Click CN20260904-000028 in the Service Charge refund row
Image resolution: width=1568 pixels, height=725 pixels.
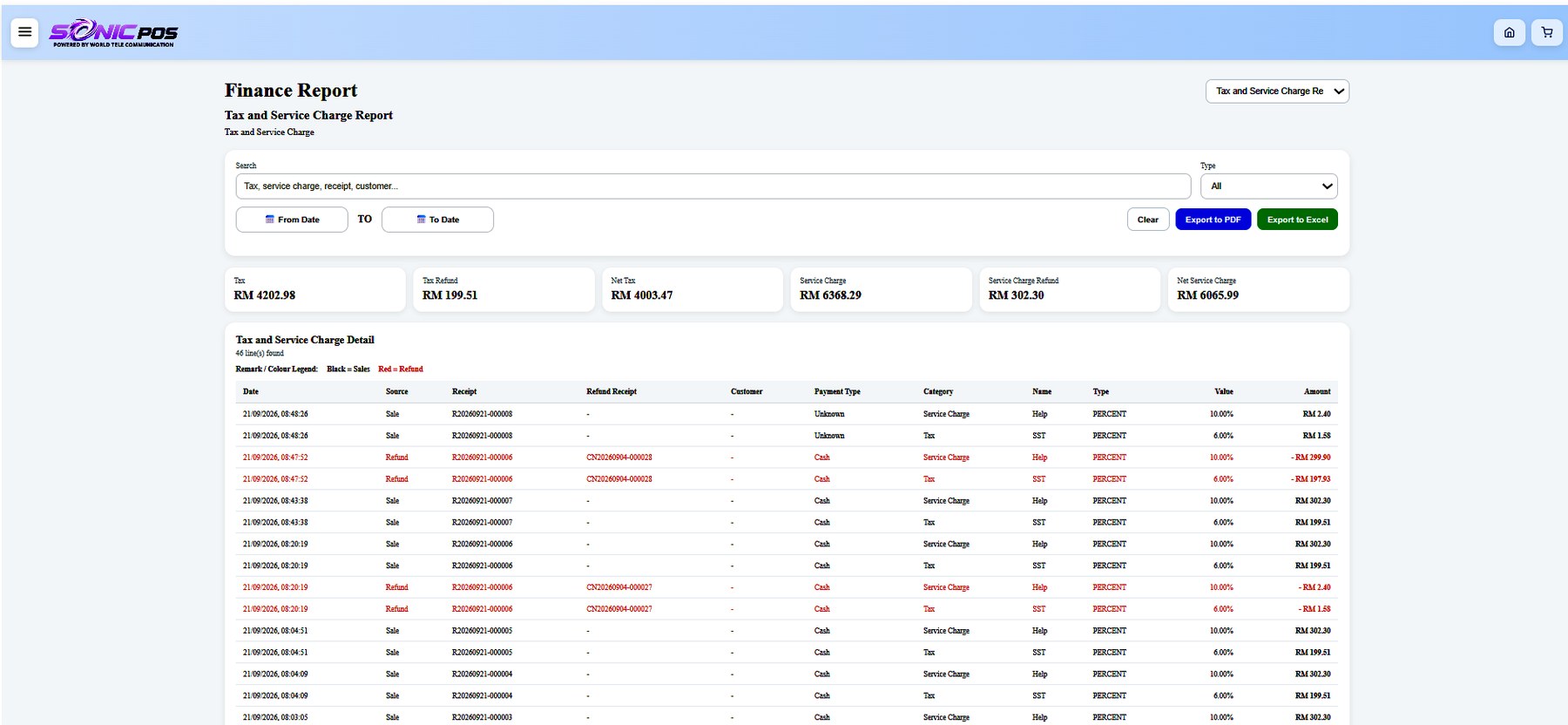[x=619, y=457]
